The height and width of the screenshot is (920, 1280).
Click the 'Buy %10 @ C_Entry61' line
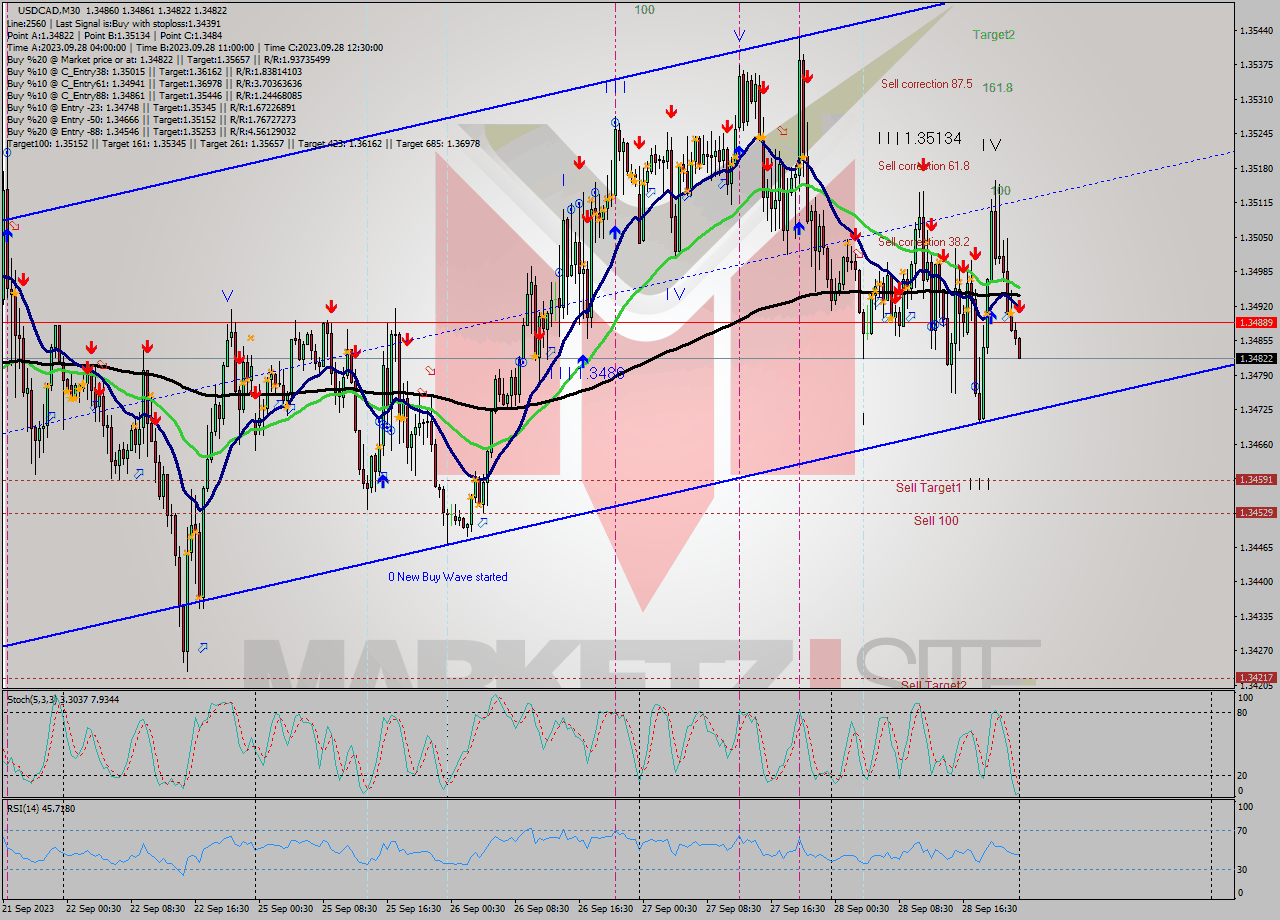[x=154, y=83]
